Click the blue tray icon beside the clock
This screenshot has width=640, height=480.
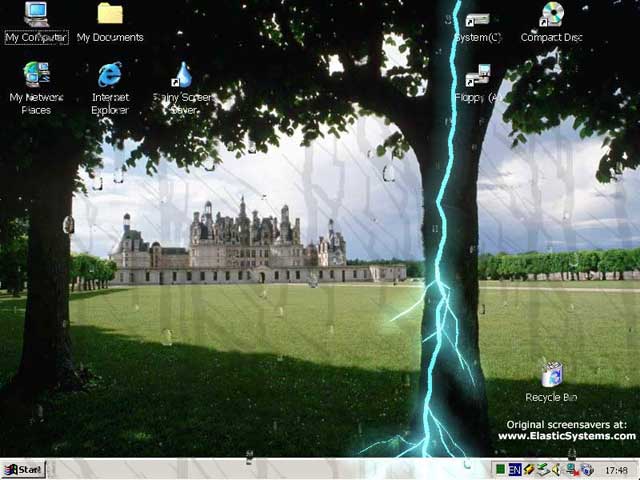pyautogui.click(x=587, y=470)
